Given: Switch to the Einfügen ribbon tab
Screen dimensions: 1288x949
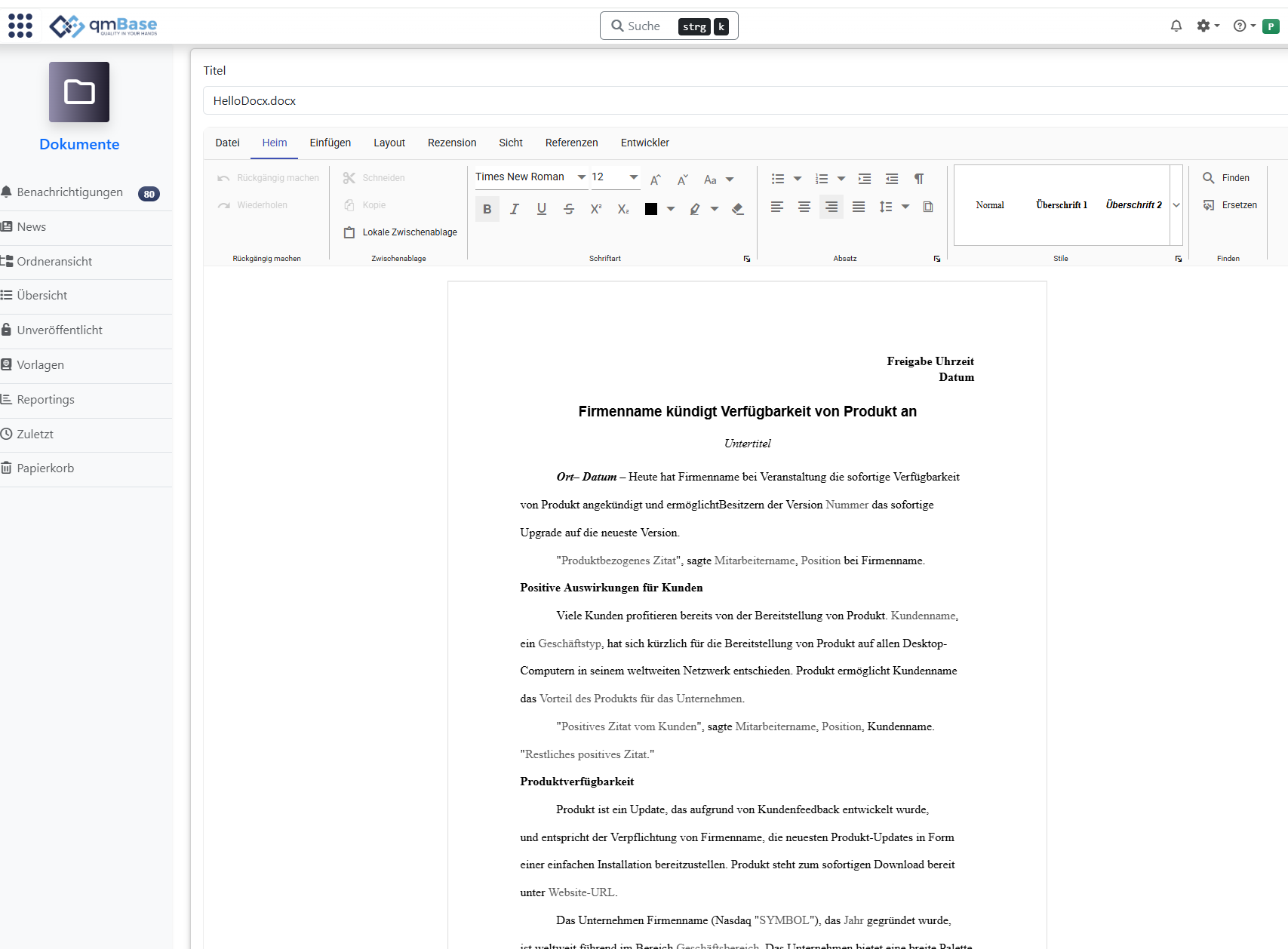Looking at the screenshot, I should point(330,143).
